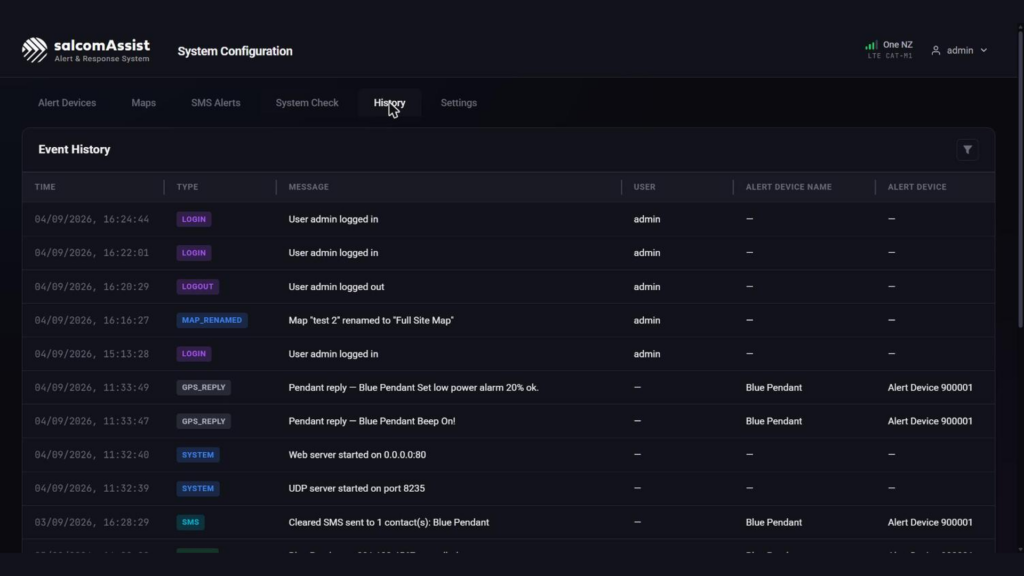Click the LOGOUT type badge
The image size is (1024, 576).
(198, 287)
